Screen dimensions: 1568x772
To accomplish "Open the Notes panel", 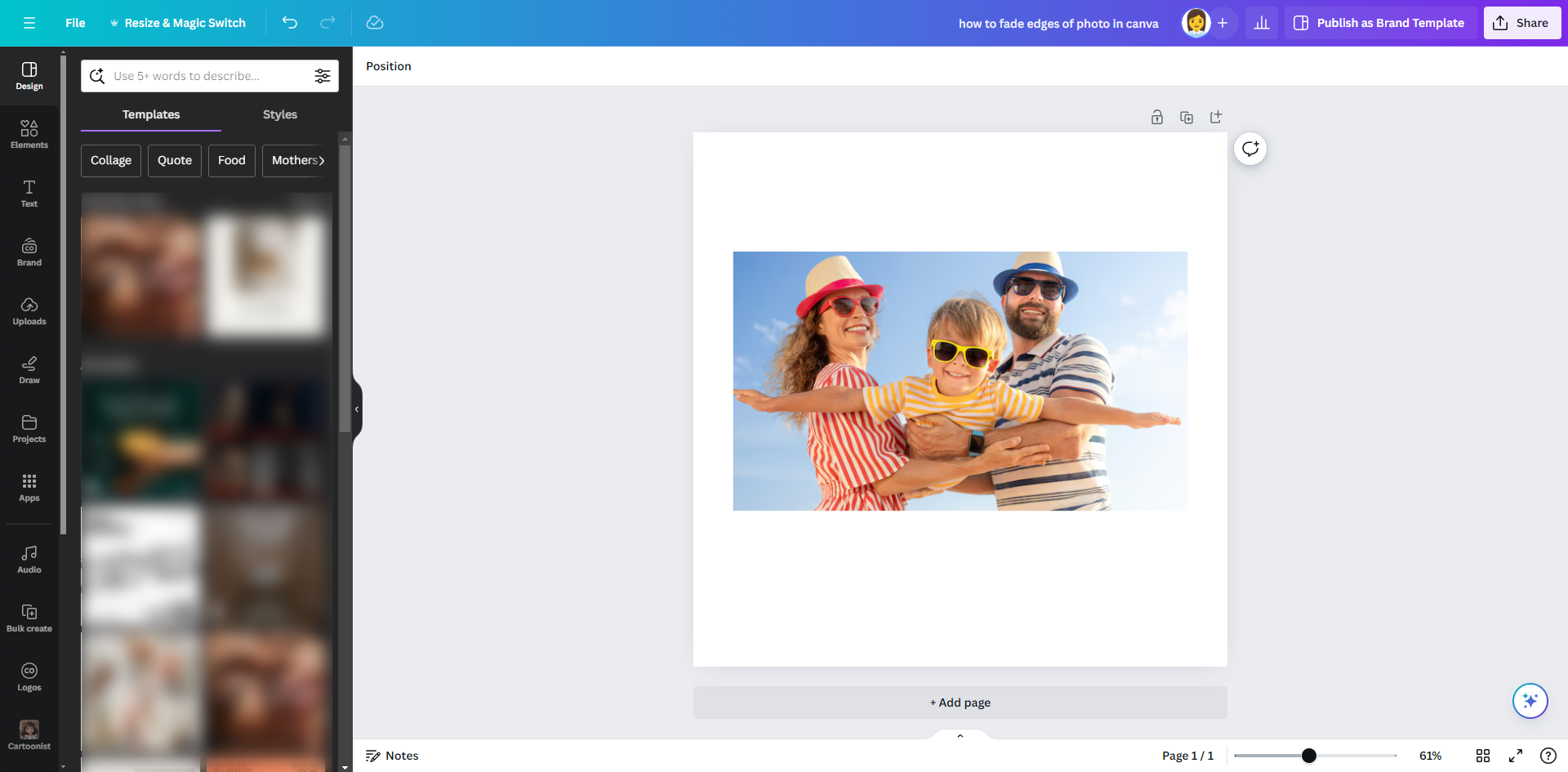I will pyautogui.click(x=392, y=756).
